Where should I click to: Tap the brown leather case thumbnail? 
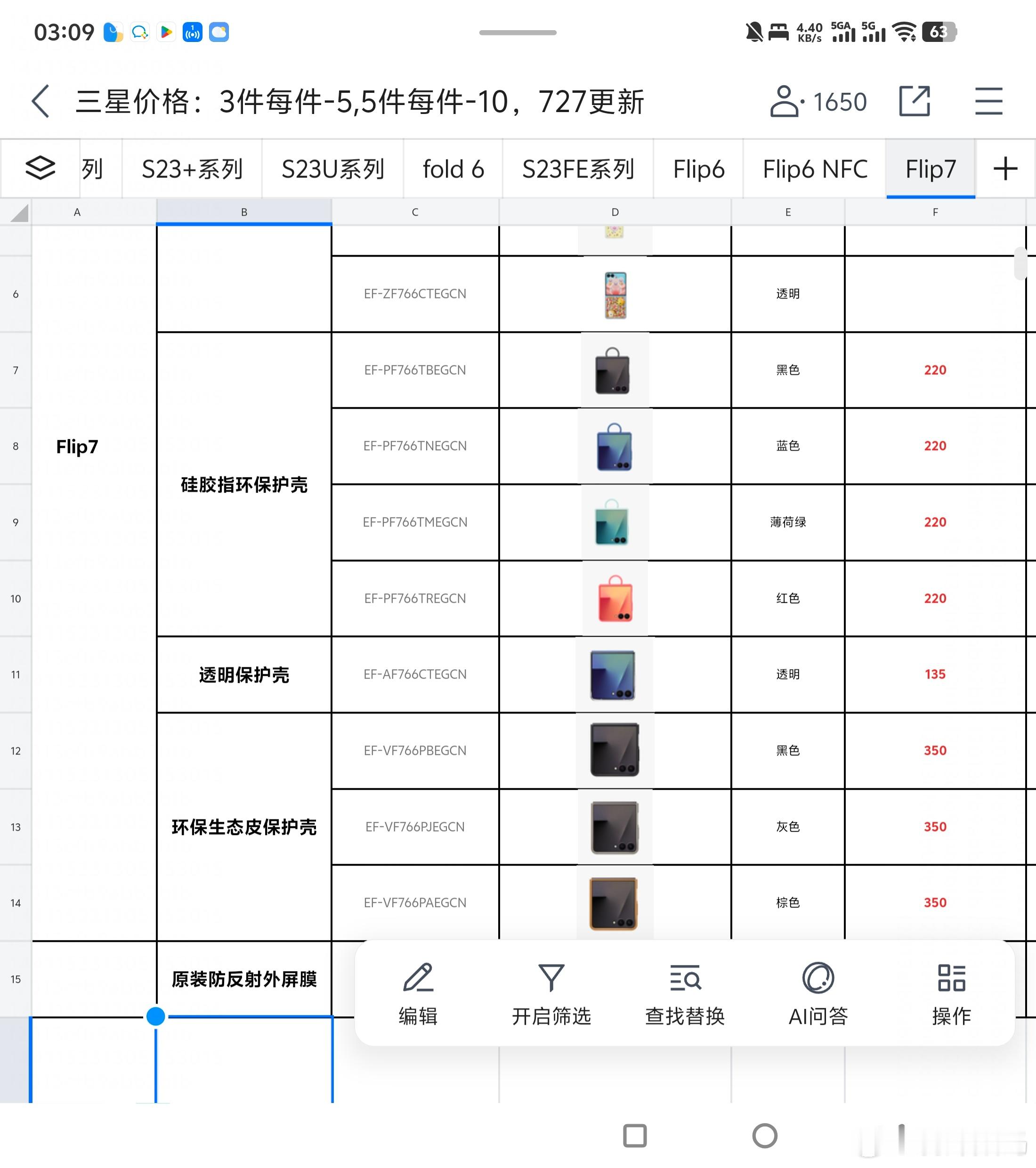(614, 903)
